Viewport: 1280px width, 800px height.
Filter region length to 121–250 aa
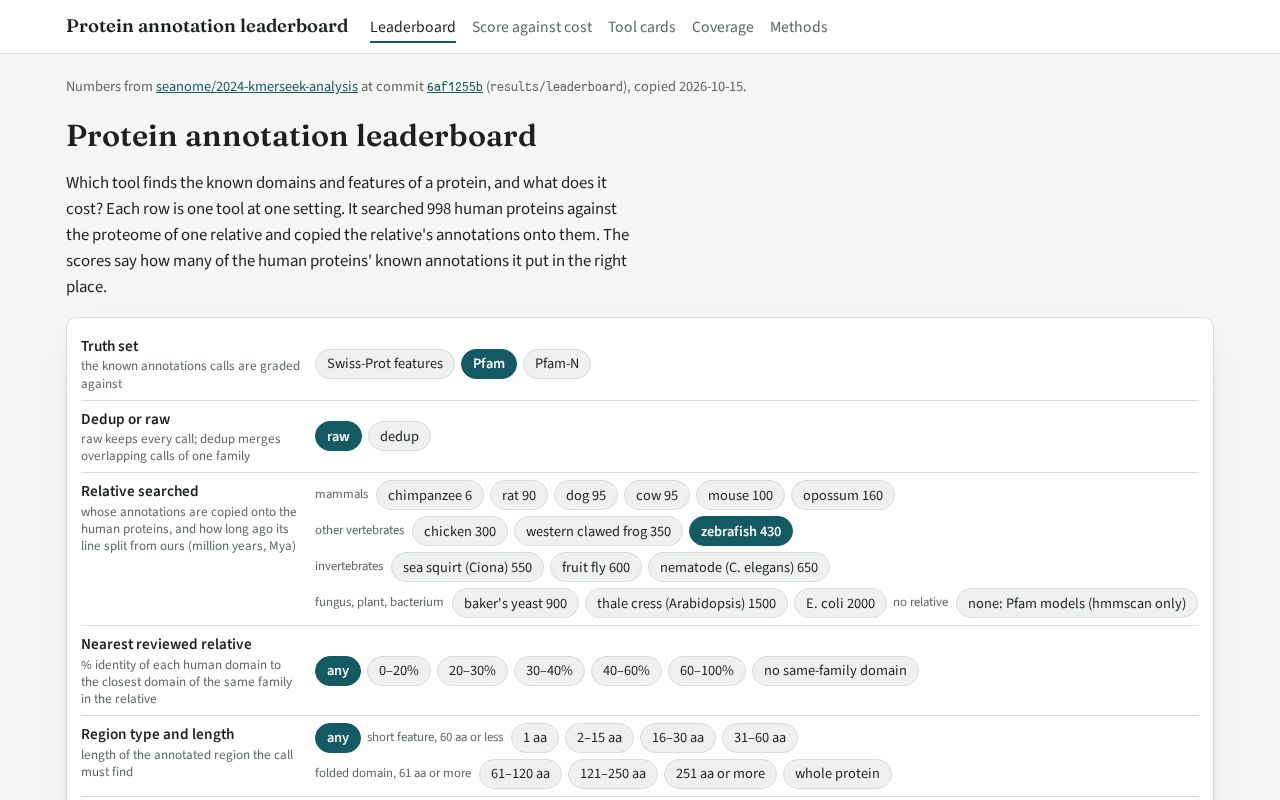[613, 774]
